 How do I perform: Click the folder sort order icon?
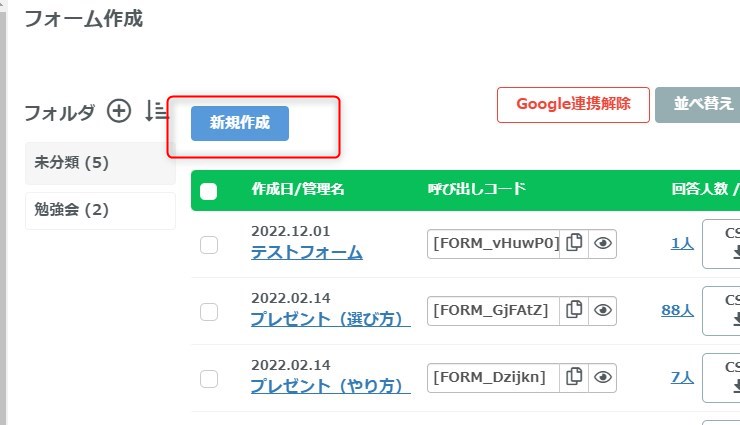[157, 112]
